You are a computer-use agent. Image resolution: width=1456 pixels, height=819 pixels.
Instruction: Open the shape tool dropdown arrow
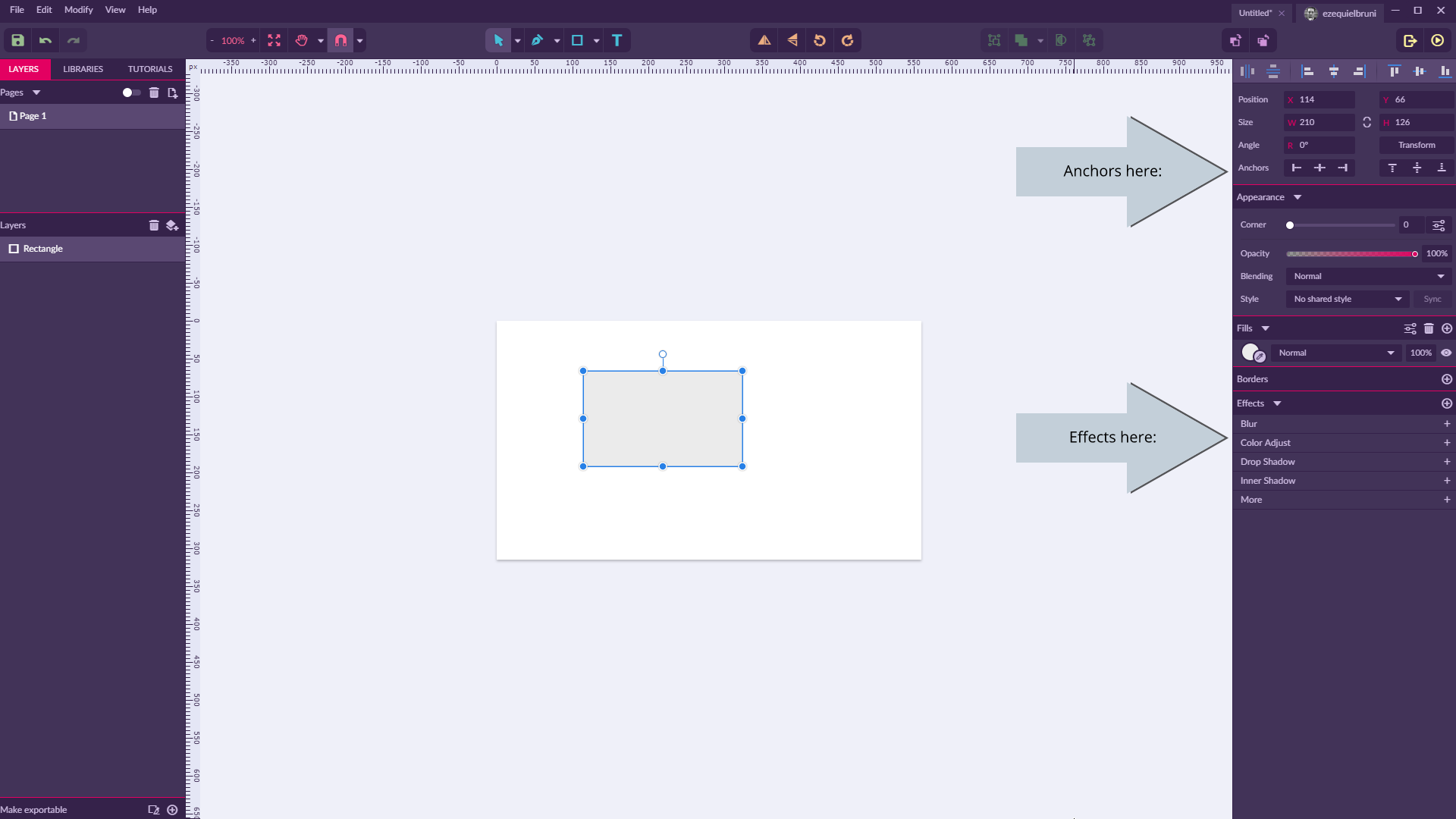tap(597, 41)
